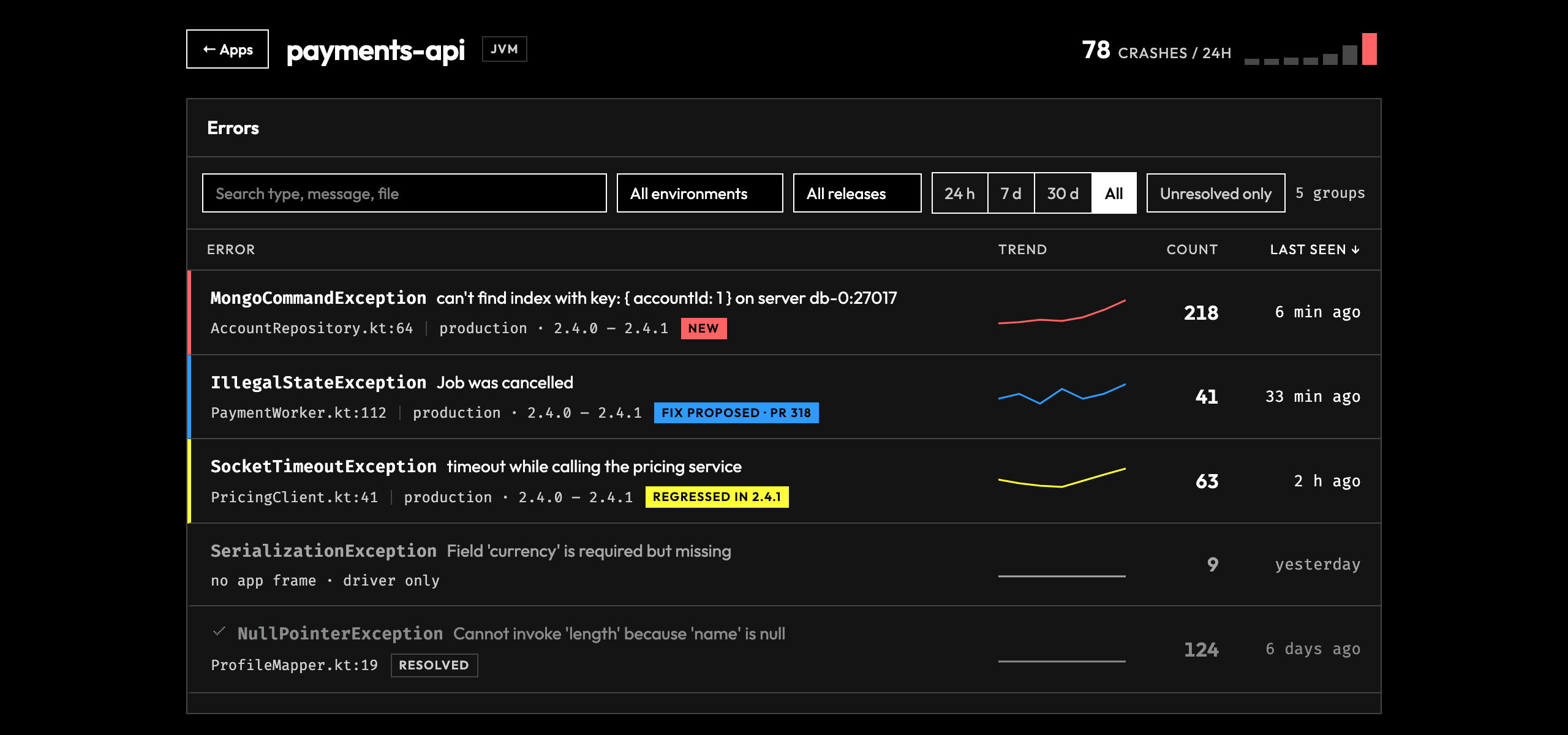Click the blue trend sparkline for IllegalStateException
The image size is (1568, 735).
pos(1061,394)
